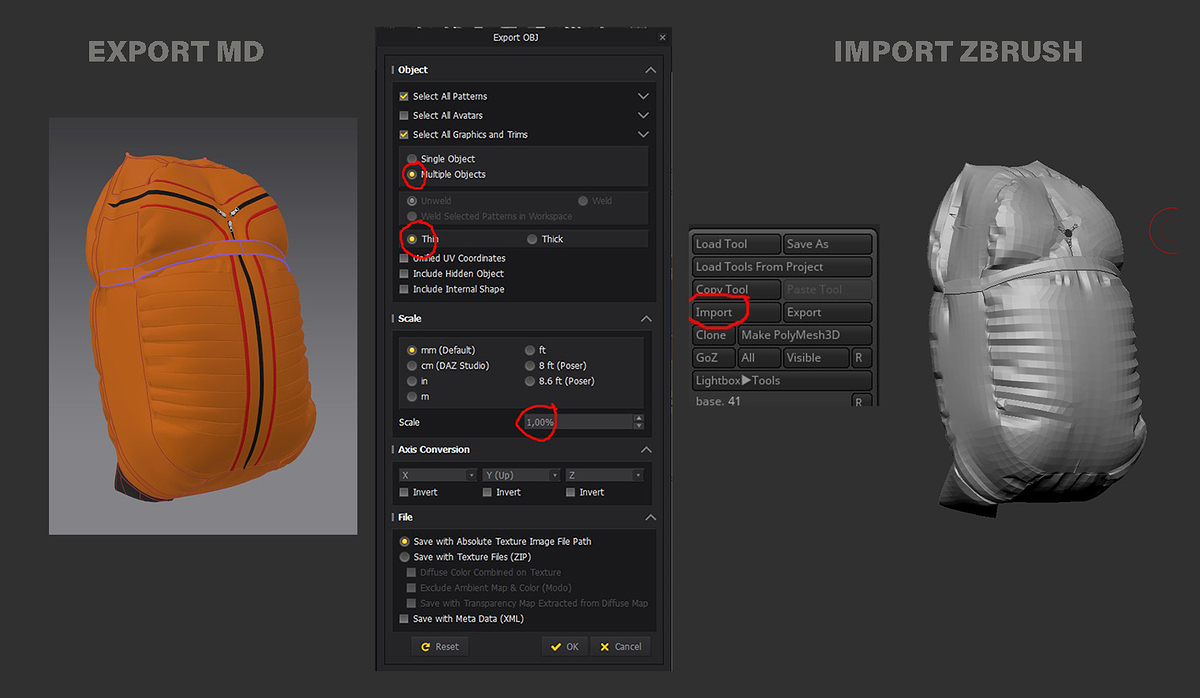
Task: Check Include Hidden Object
Action: coord(404,274)
